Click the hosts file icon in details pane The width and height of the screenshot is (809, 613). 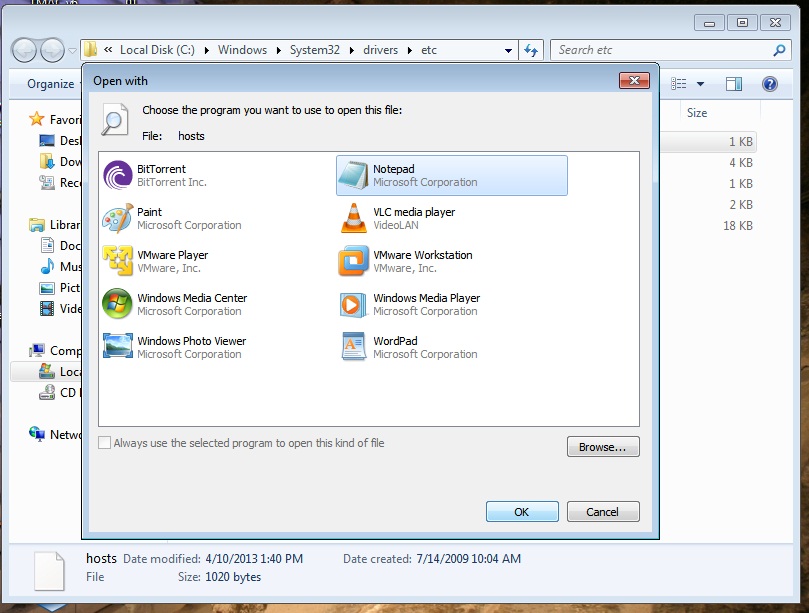(50, 571)
